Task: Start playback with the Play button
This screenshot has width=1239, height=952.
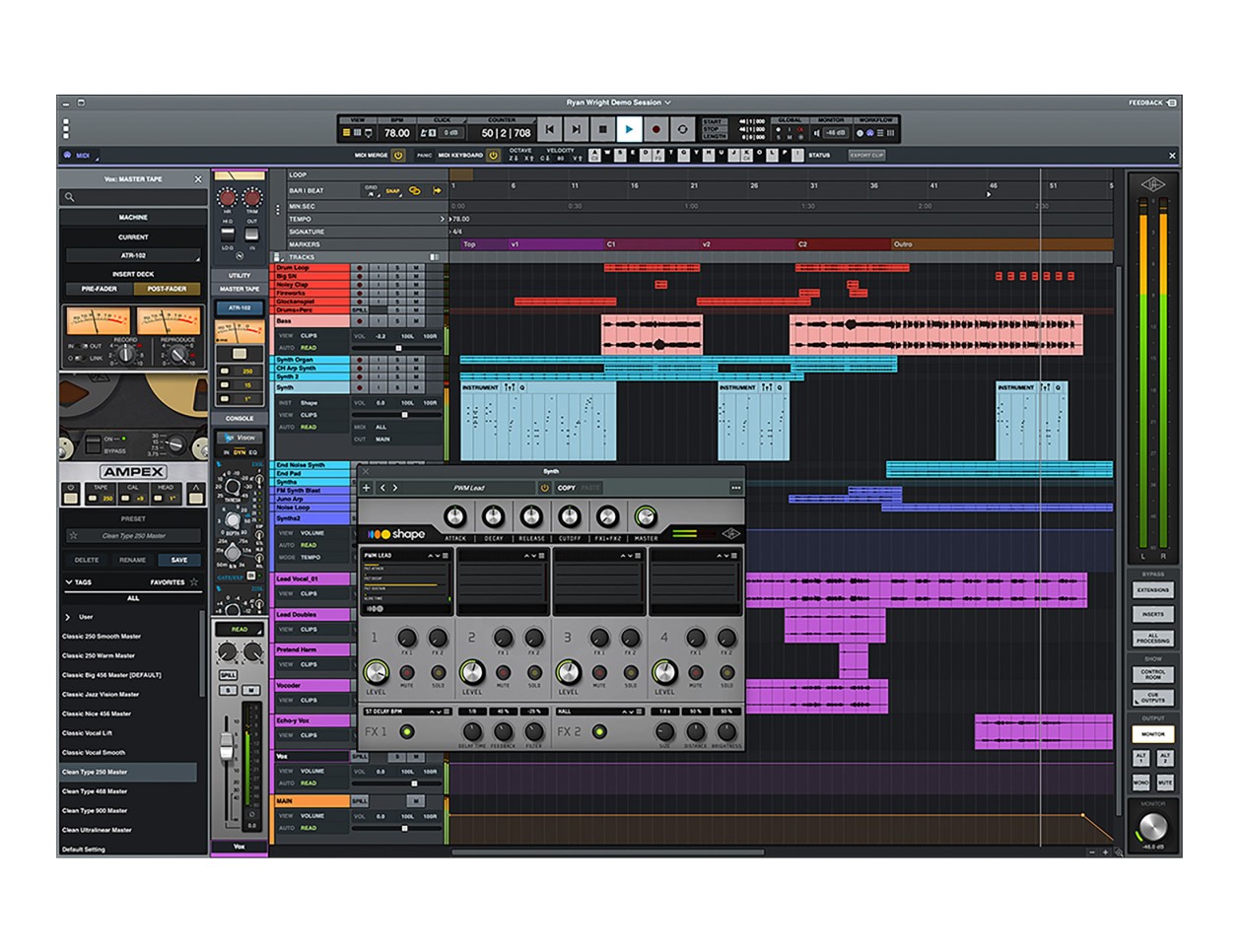Action: tap(629, 129)
